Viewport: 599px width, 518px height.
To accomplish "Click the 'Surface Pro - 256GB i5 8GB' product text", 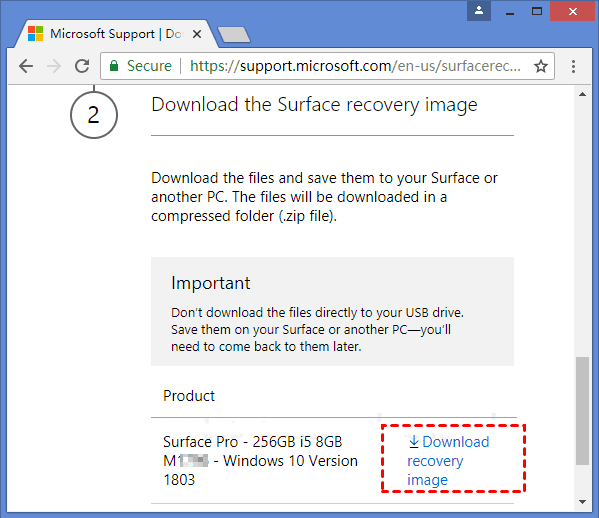I will click(253, 442).
